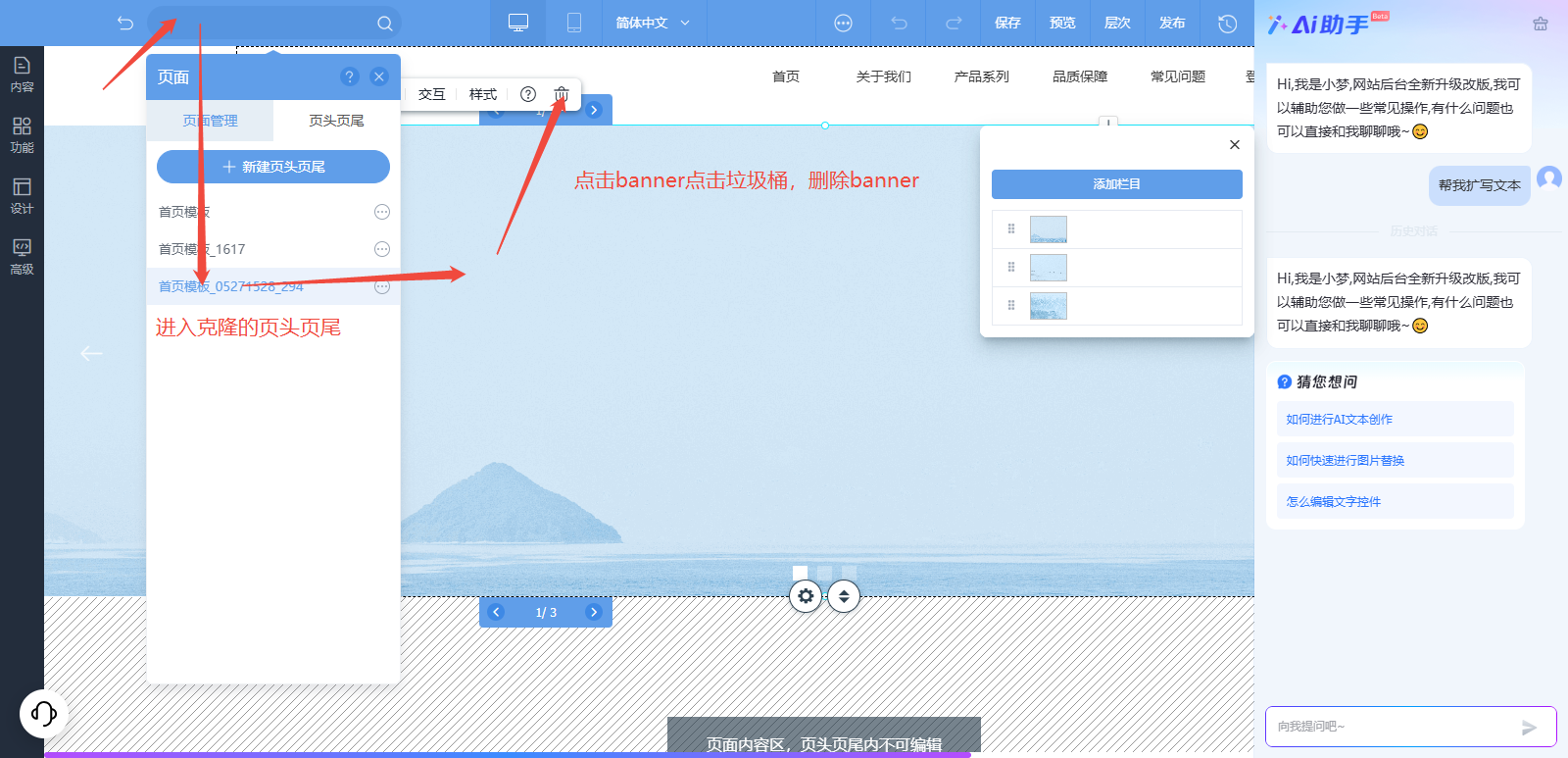Switch to the 页面管理 tab
The image size is (1568, 758).
[210, 121]
